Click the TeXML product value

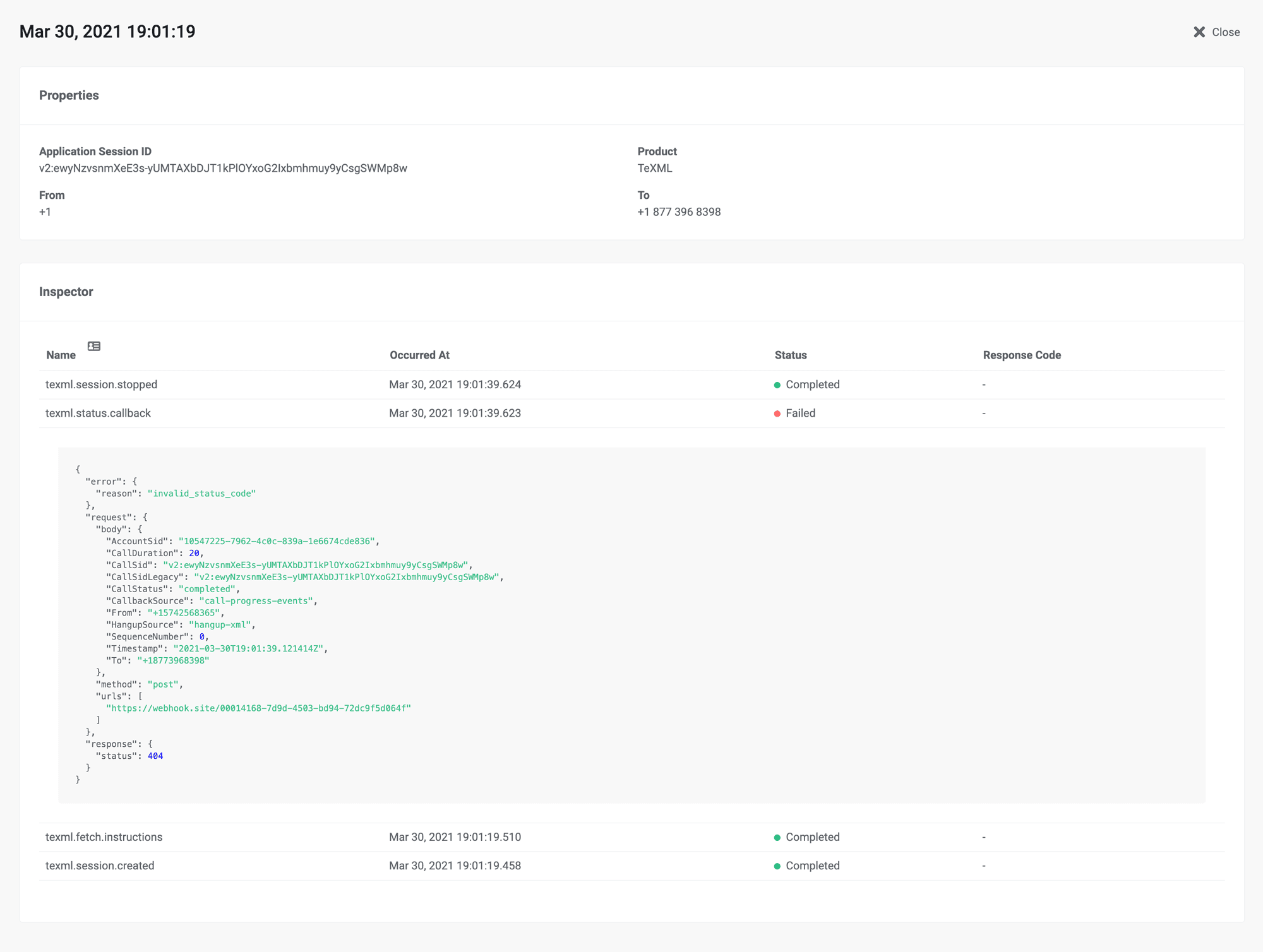655,169
